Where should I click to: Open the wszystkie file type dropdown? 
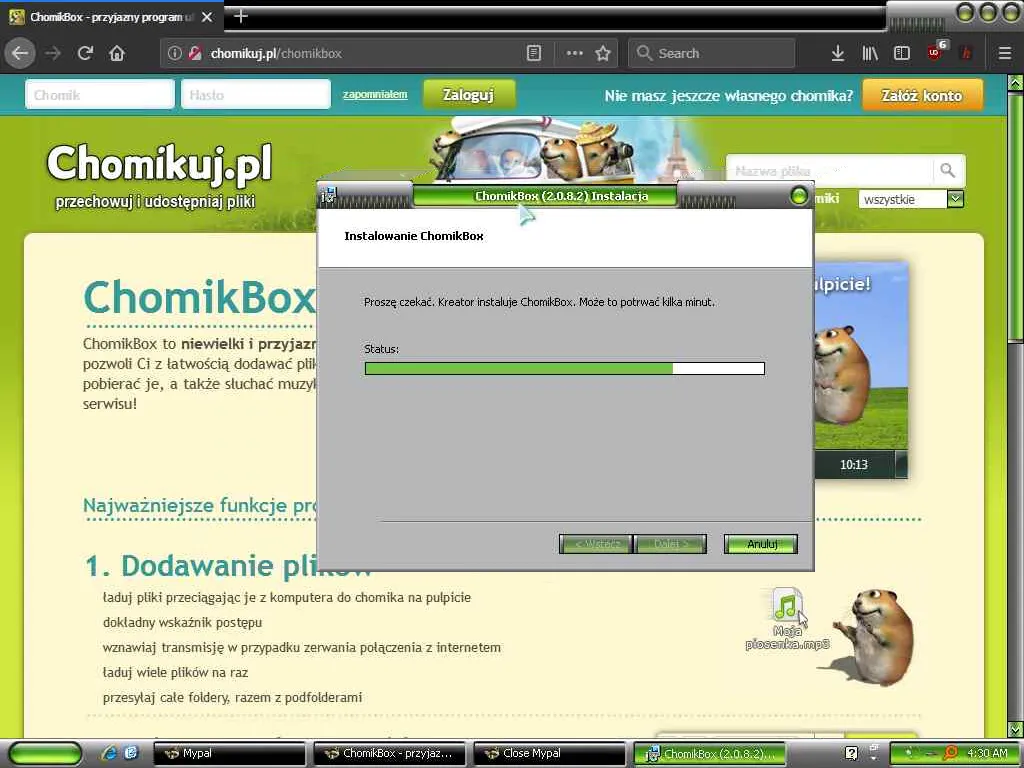click(911, 199)
